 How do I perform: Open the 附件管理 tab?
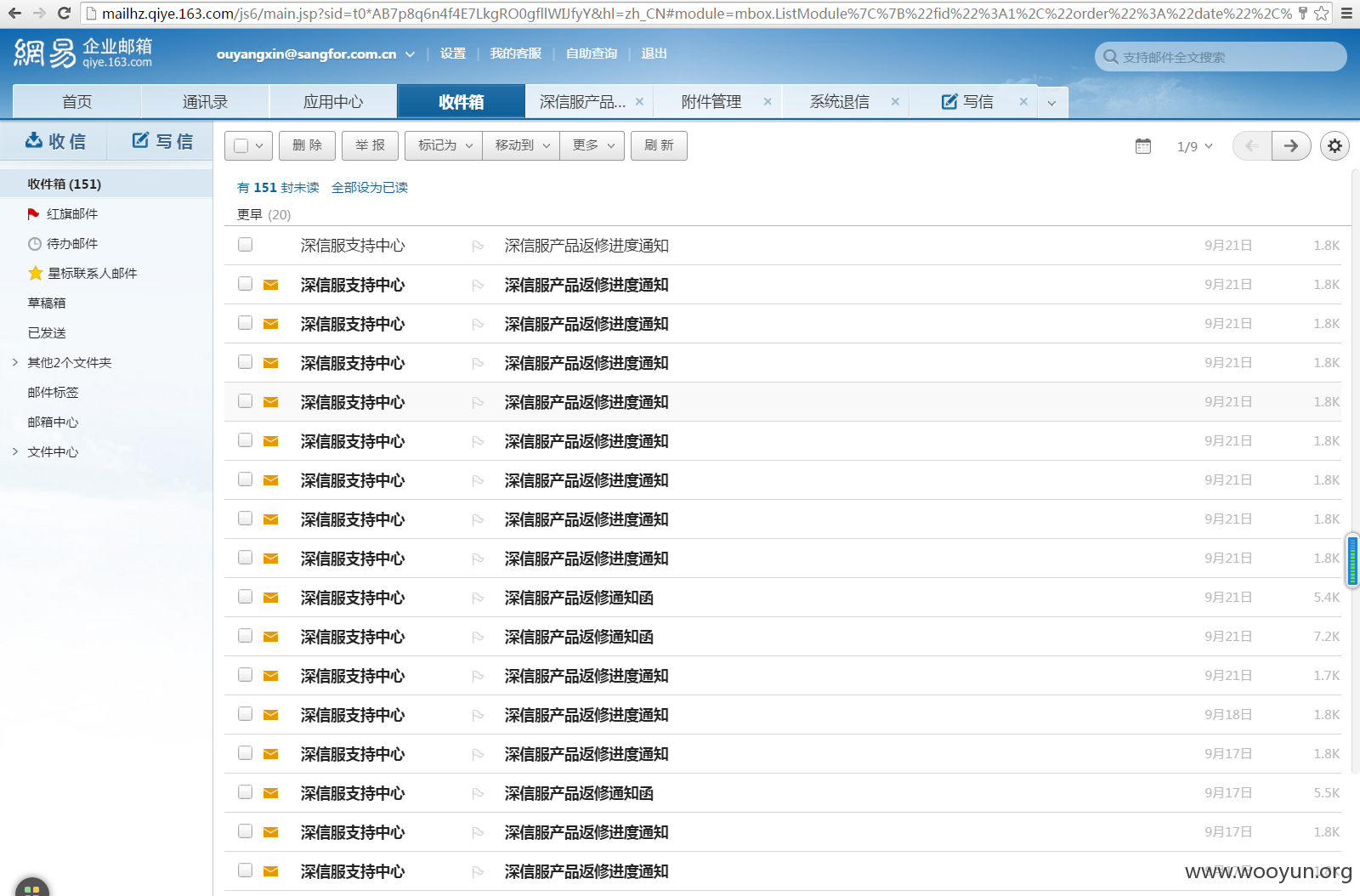[711, 102]
